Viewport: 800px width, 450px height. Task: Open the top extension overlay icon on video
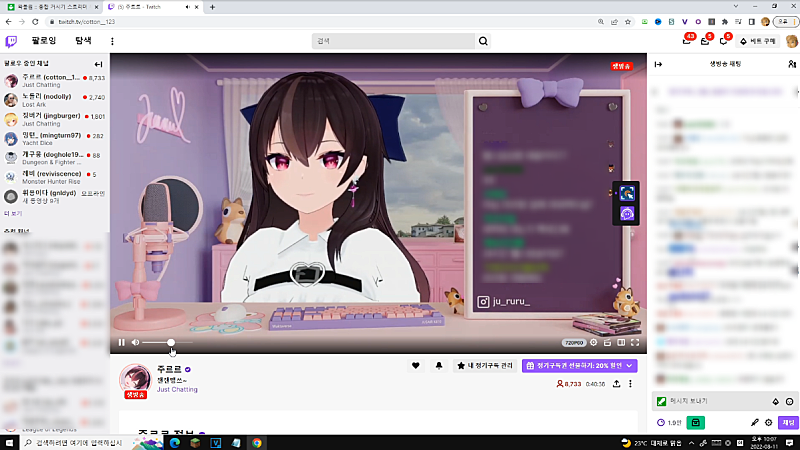point(627,193)
